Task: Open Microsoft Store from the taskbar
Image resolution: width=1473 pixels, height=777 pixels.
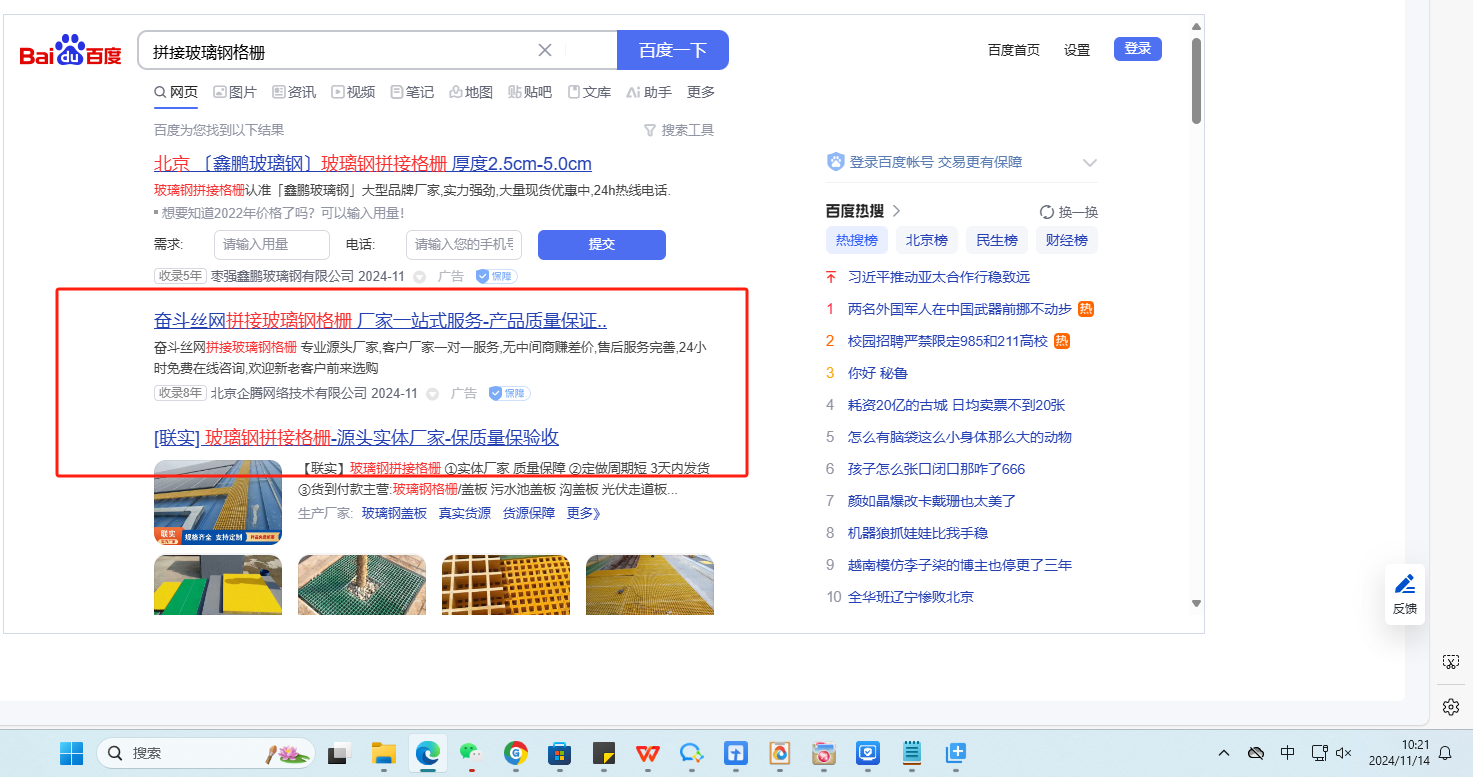Action: pos(560,753)
